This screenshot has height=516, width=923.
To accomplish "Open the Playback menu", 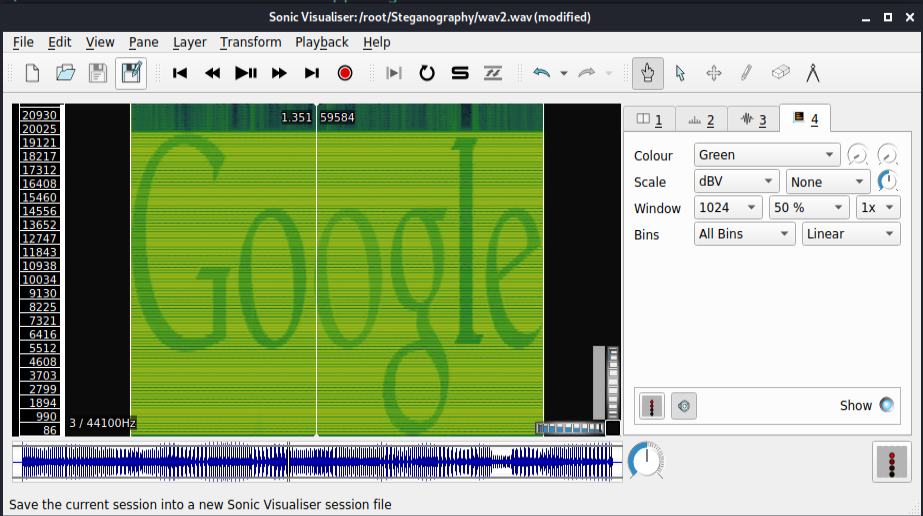I will point(321,42).
